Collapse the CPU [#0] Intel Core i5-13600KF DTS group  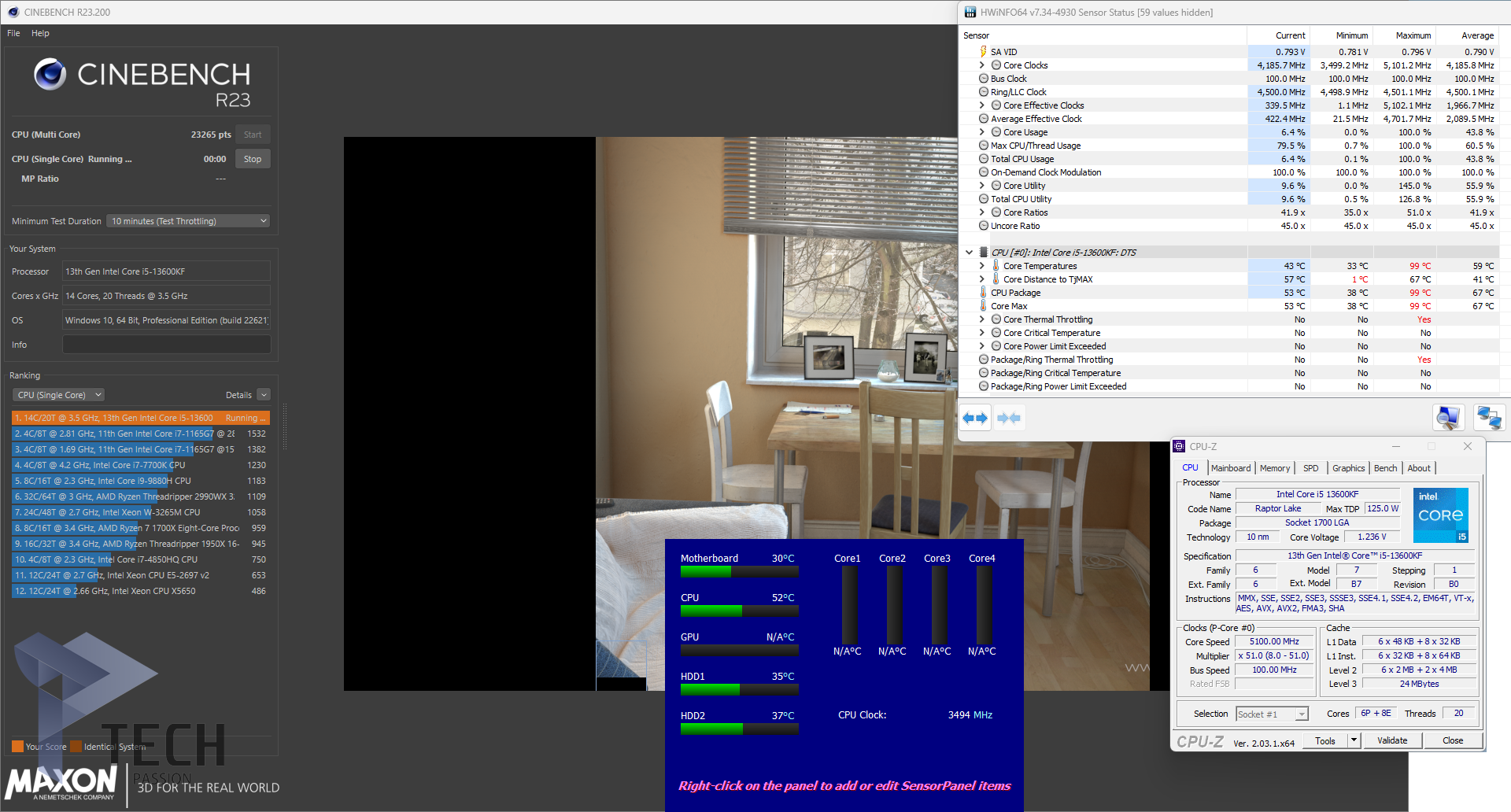[969, 253]
